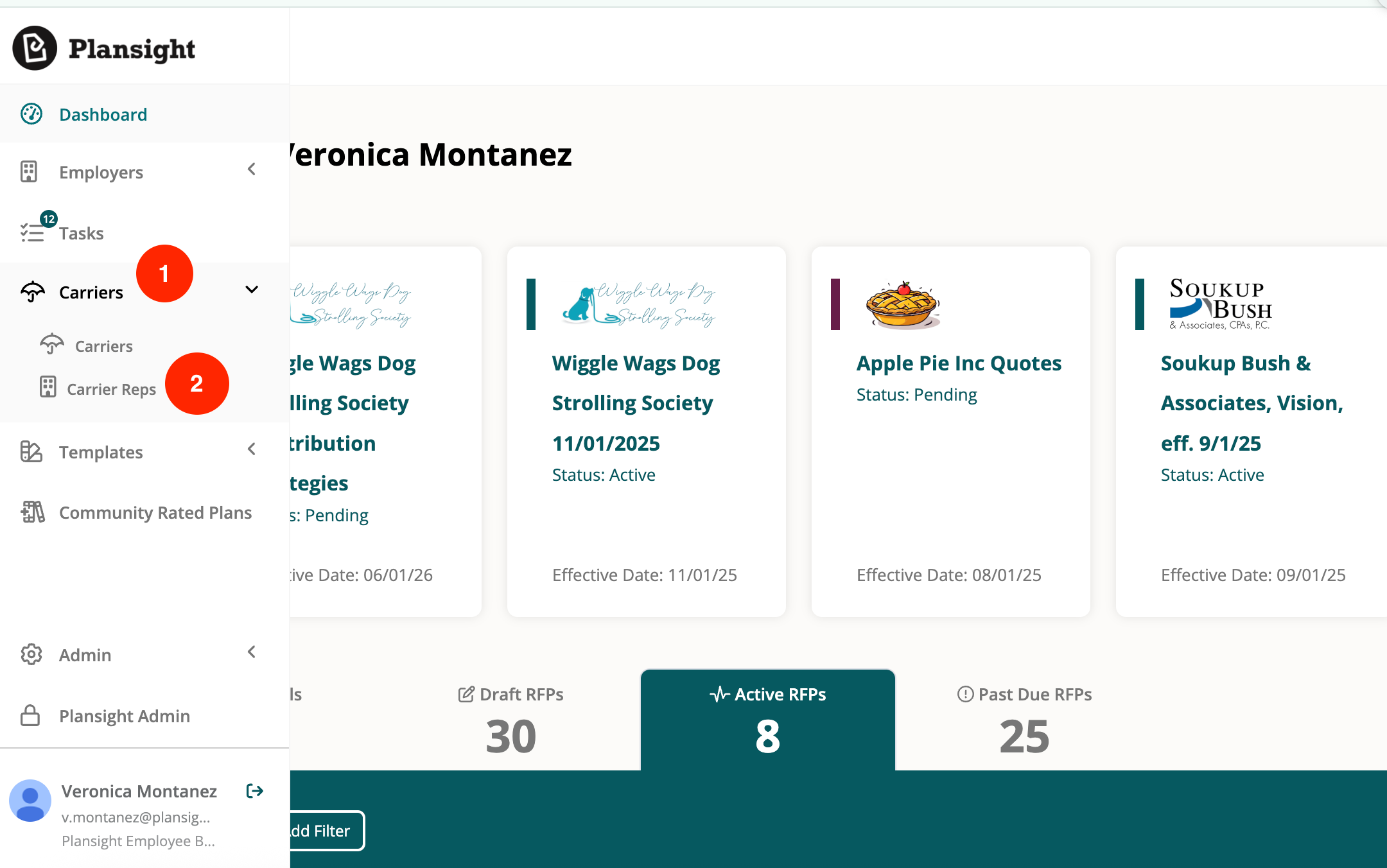The width and height of the screenshot is (1387, 868).
Task: Click Veronica Montanez profile avatar
Action: point(30,801)
